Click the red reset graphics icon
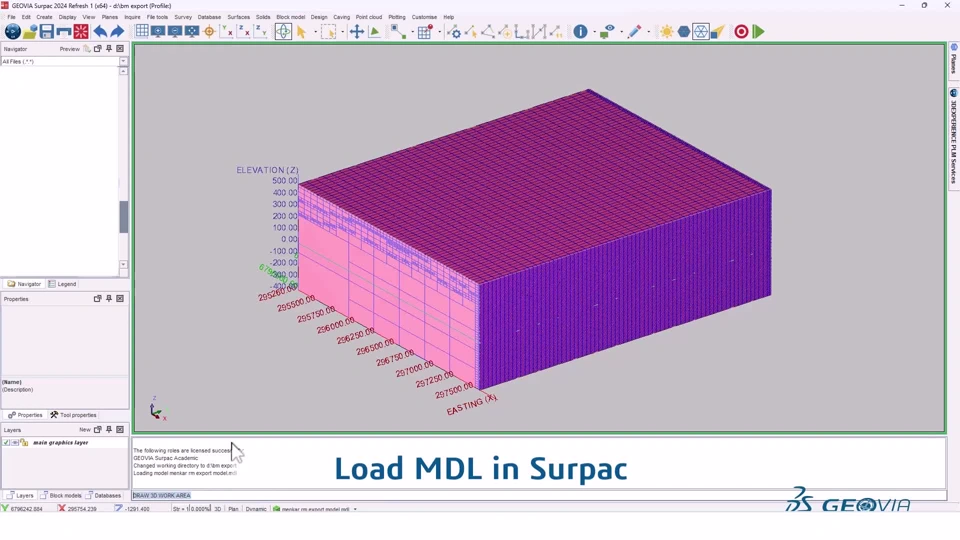Viewport: 960px width, 540px height. point(81,32)
